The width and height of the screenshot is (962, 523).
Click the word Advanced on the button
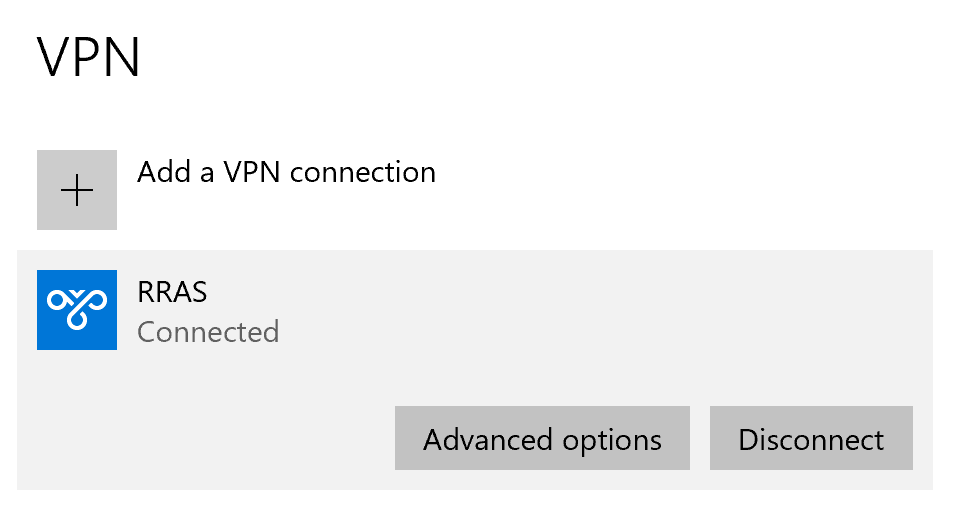point(488,440)
